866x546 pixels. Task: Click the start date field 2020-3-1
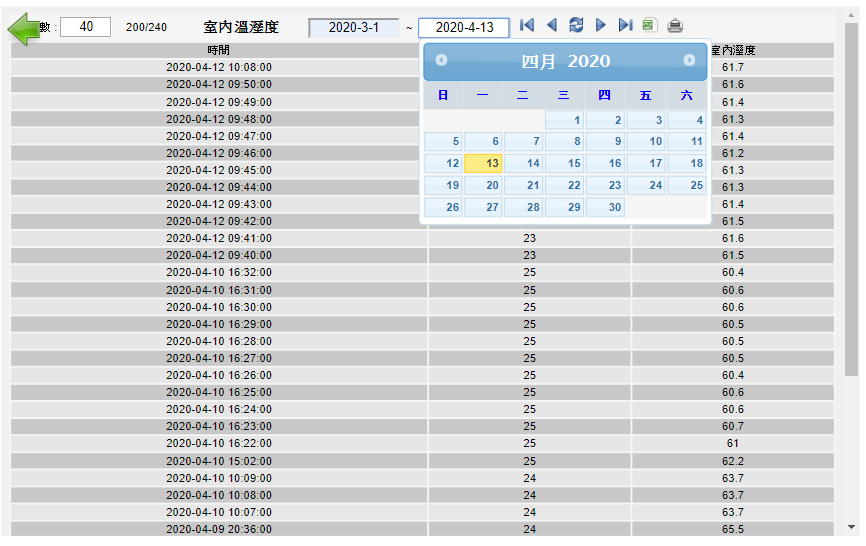click(353, 28)
